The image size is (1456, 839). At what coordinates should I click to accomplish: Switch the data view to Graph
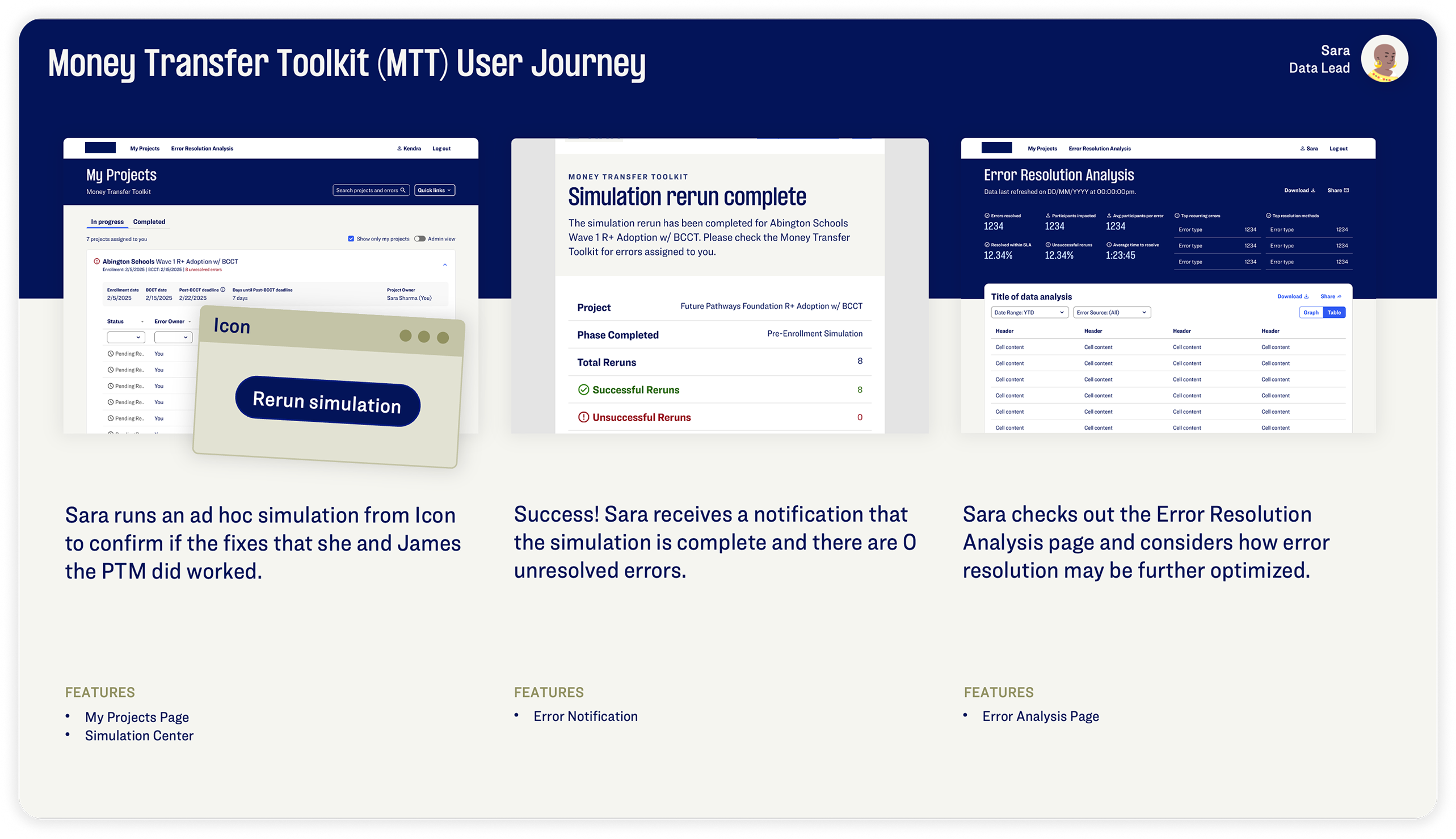click(x=1311, y=312)
